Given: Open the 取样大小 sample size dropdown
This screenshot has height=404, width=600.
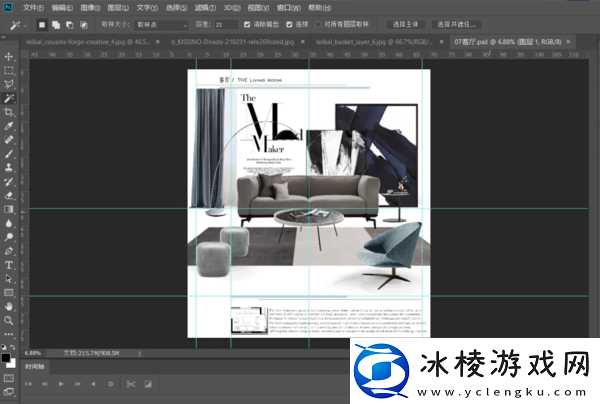Looking at the screenshot, I should click(x=161, y=25).
